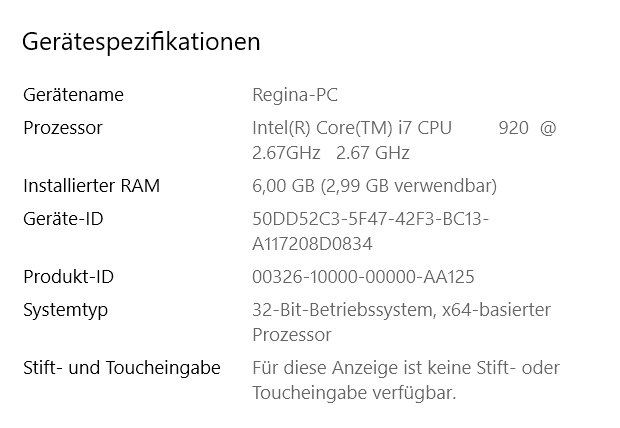
Task: Select product ID 00326-10000-00000-AA125
Action: pyautogui.click(x=363, y=277)
